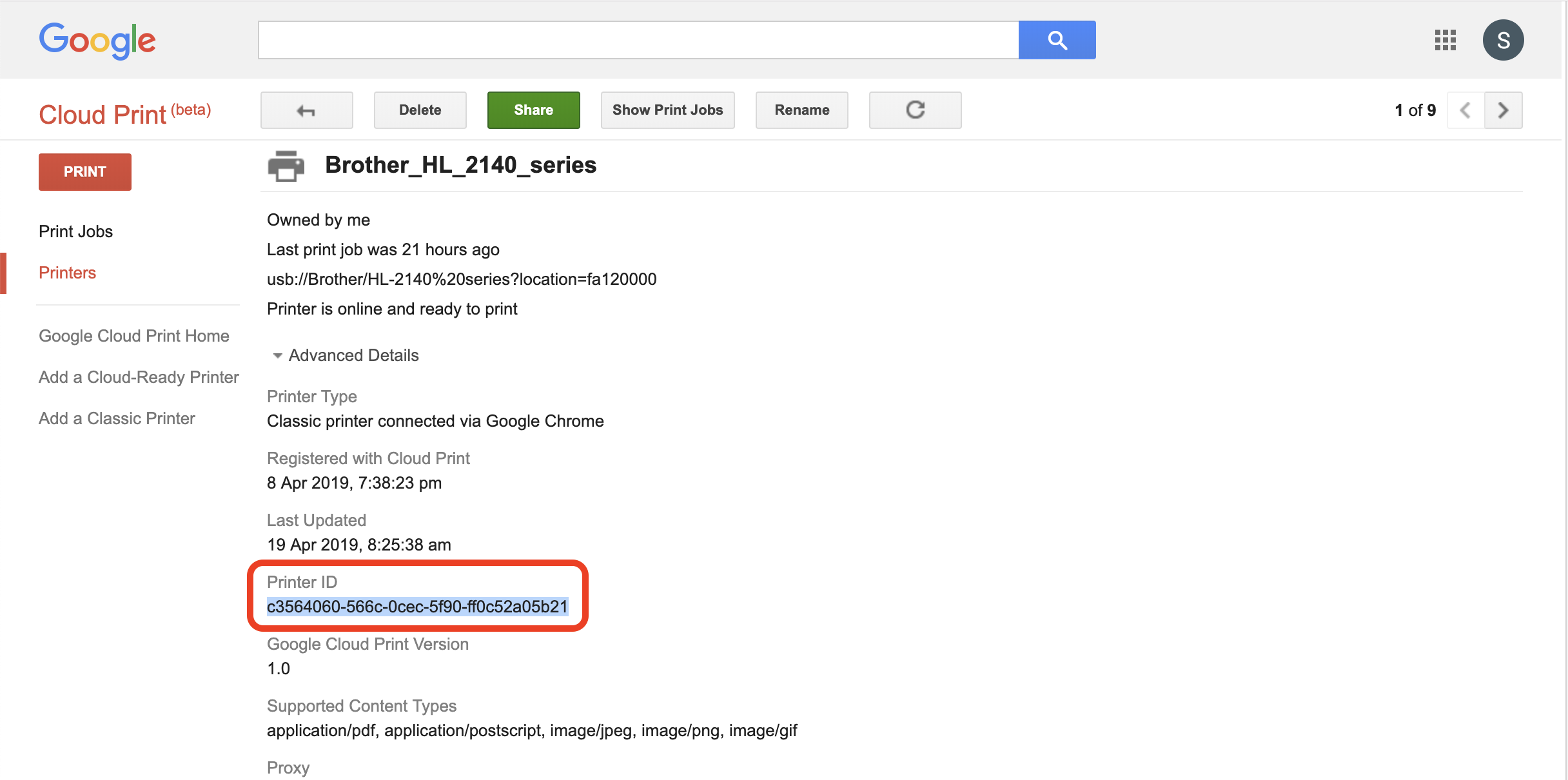1568x780 pixels.
Task: Click Add a Classic Printer
Action: [117, 418]
